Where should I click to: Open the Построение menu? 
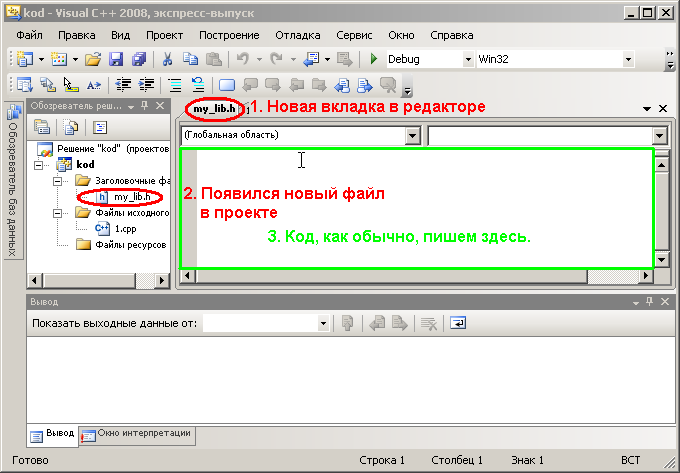(x=229, y=35)
